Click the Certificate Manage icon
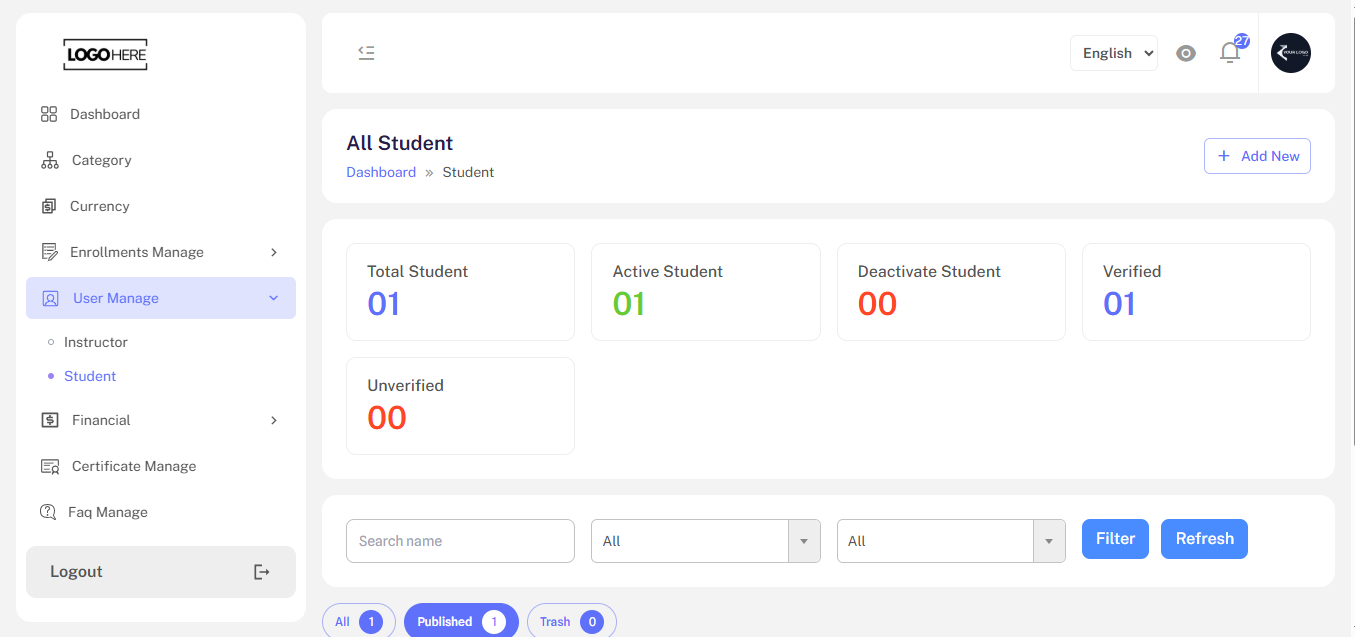Viewport: 1355px width, 637px height. [49, 466]
